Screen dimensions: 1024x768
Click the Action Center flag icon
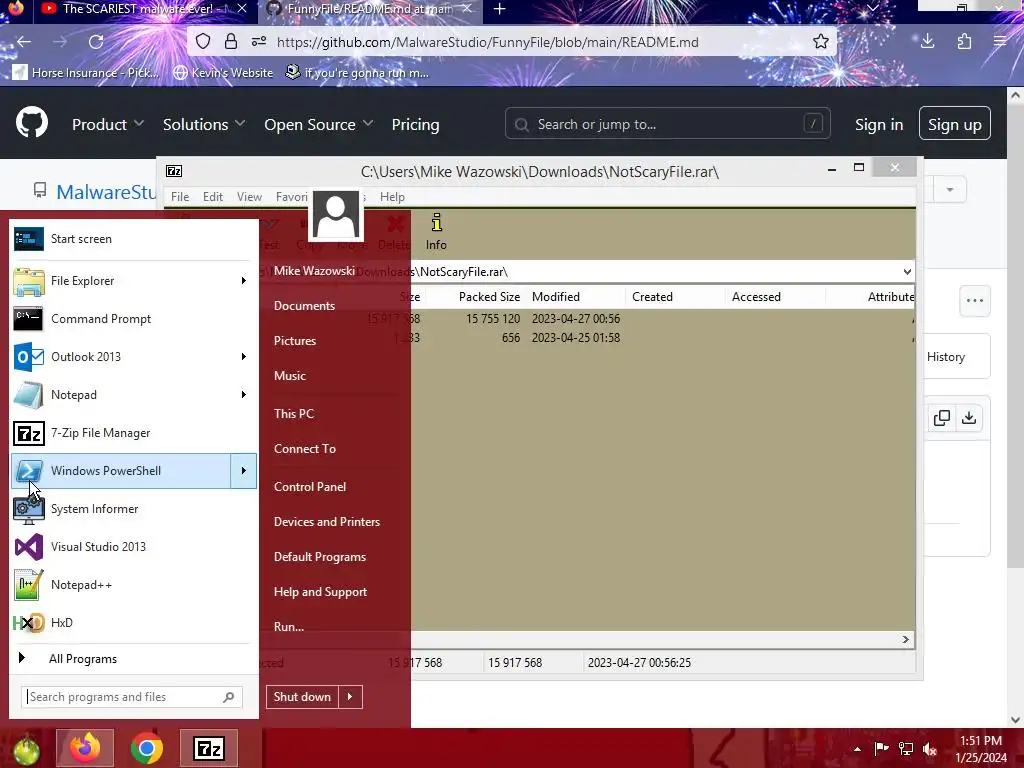[x=881, y=749]
